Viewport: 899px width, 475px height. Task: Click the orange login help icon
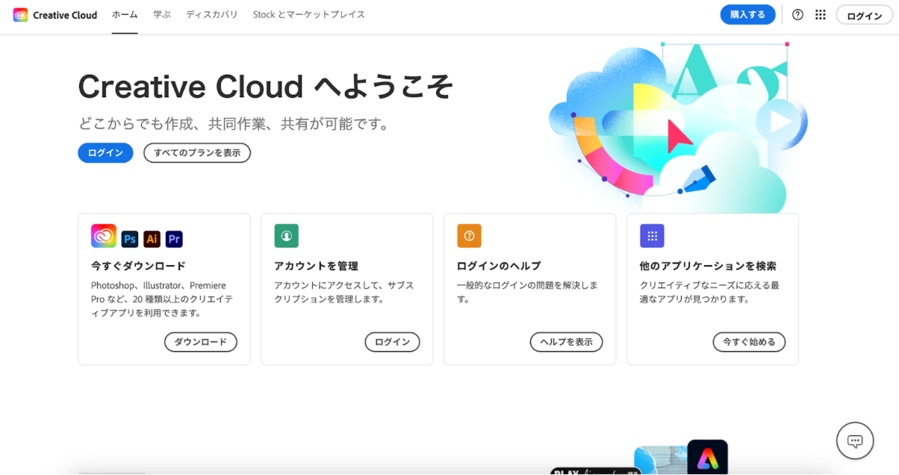tap(469, 236)
